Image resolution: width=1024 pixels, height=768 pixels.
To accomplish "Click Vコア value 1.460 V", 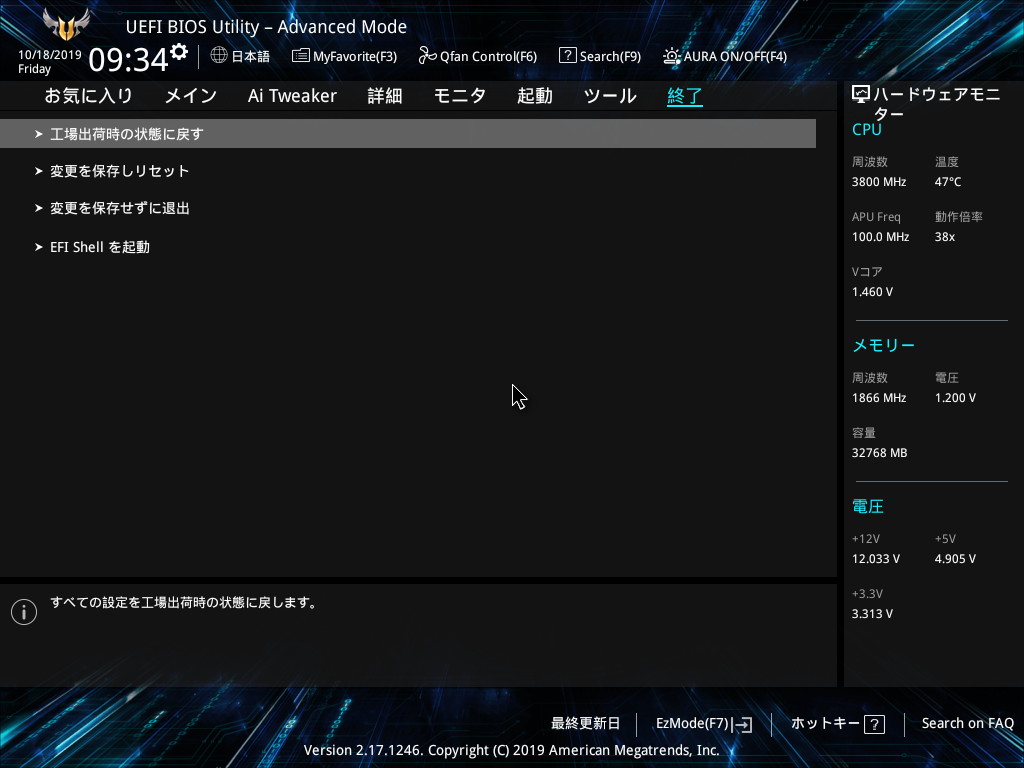I will click(872, 292).
